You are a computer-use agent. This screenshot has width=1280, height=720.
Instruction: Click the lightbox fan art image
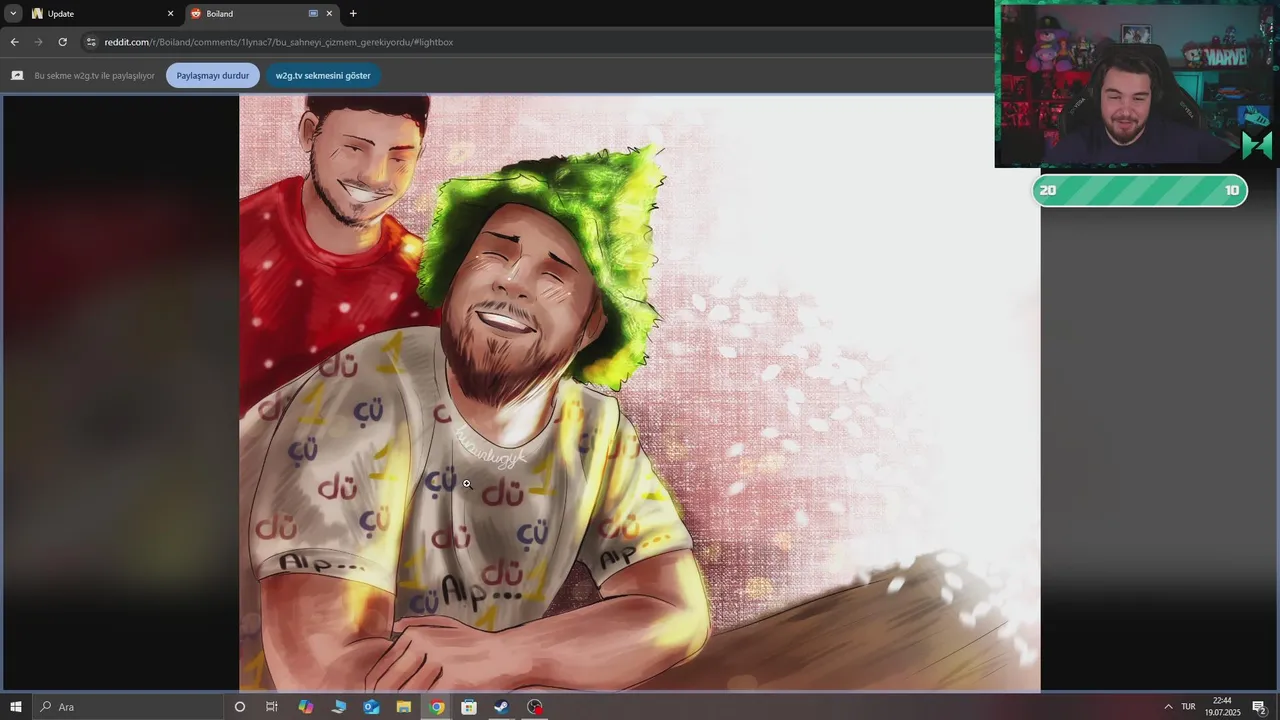640,393
